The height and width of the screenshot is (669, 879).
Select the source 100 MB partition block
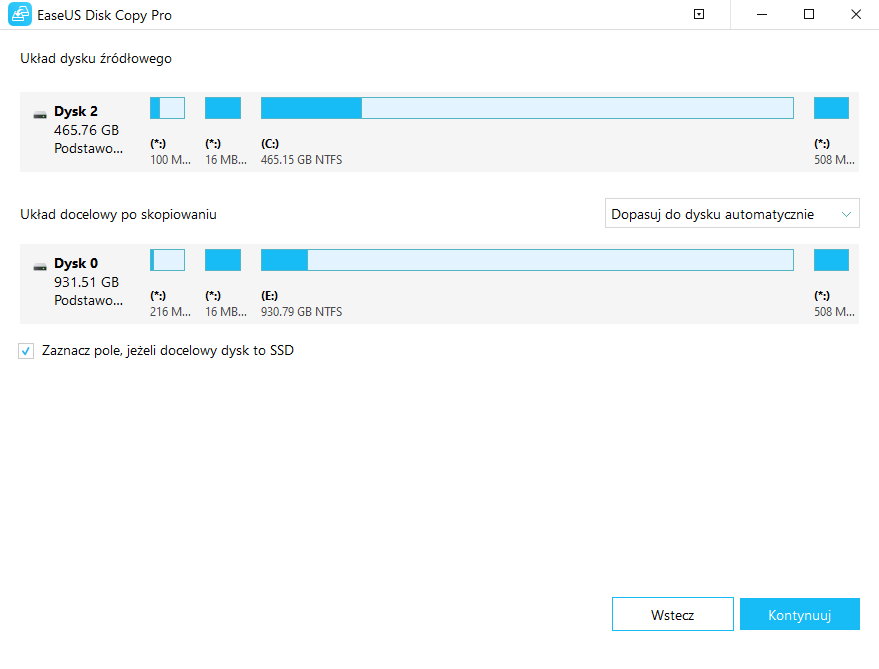coord(167,108)
